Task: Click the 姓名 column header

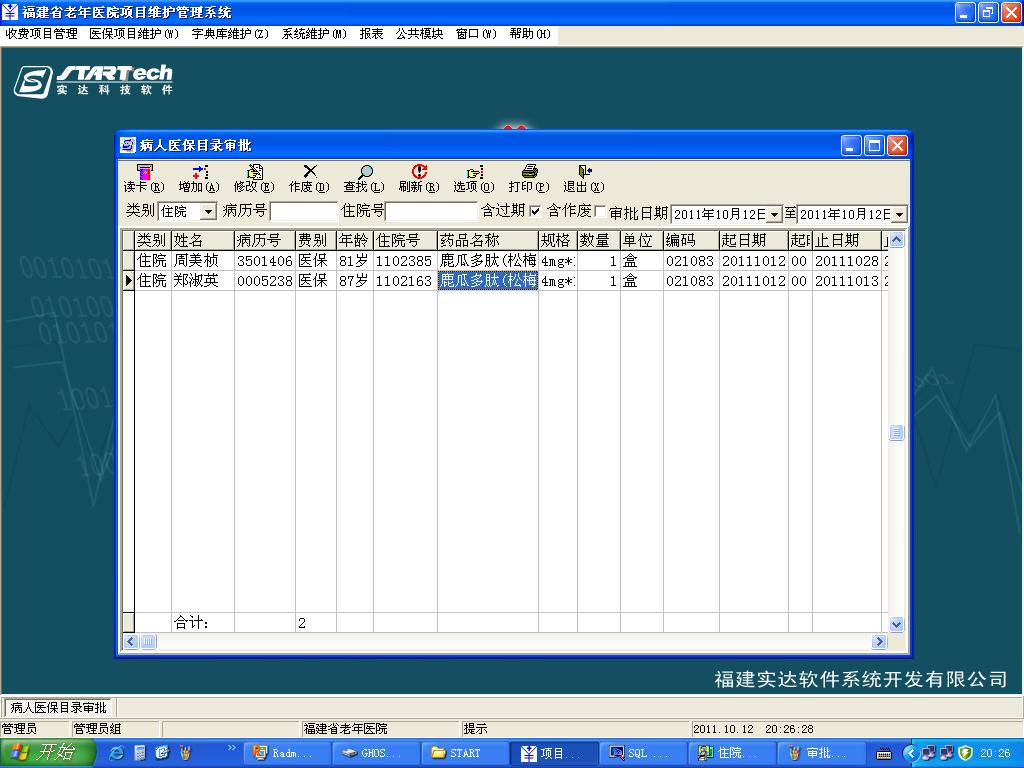Action: pos(202,240)
